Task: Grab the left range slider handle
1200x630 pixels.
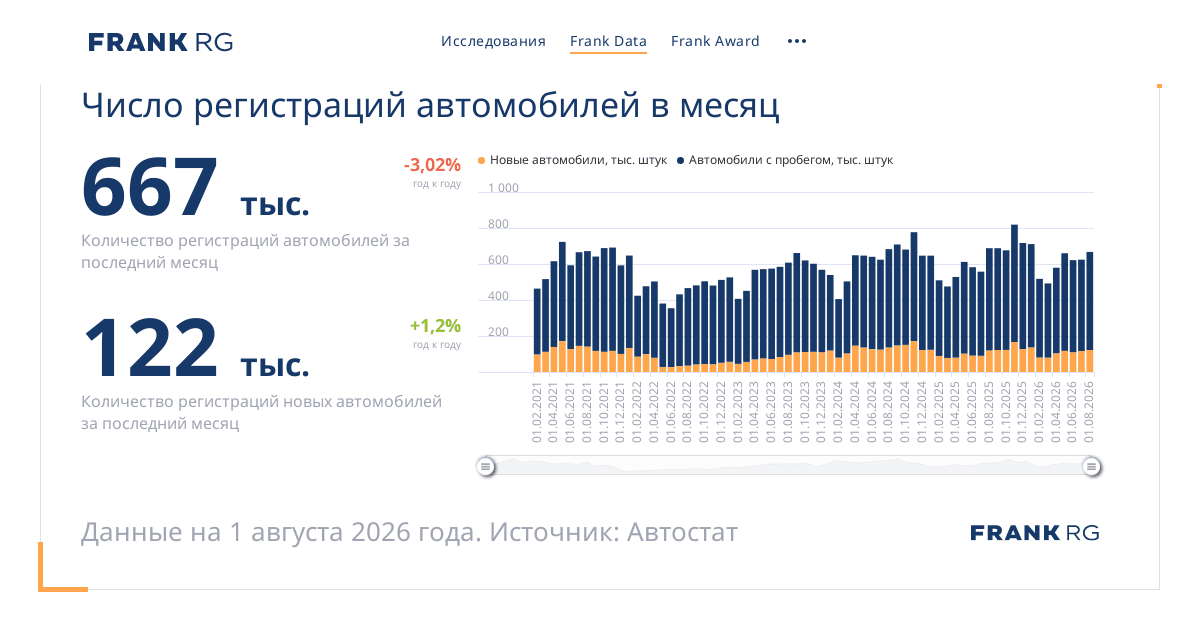Action: (x=485, y=466)
